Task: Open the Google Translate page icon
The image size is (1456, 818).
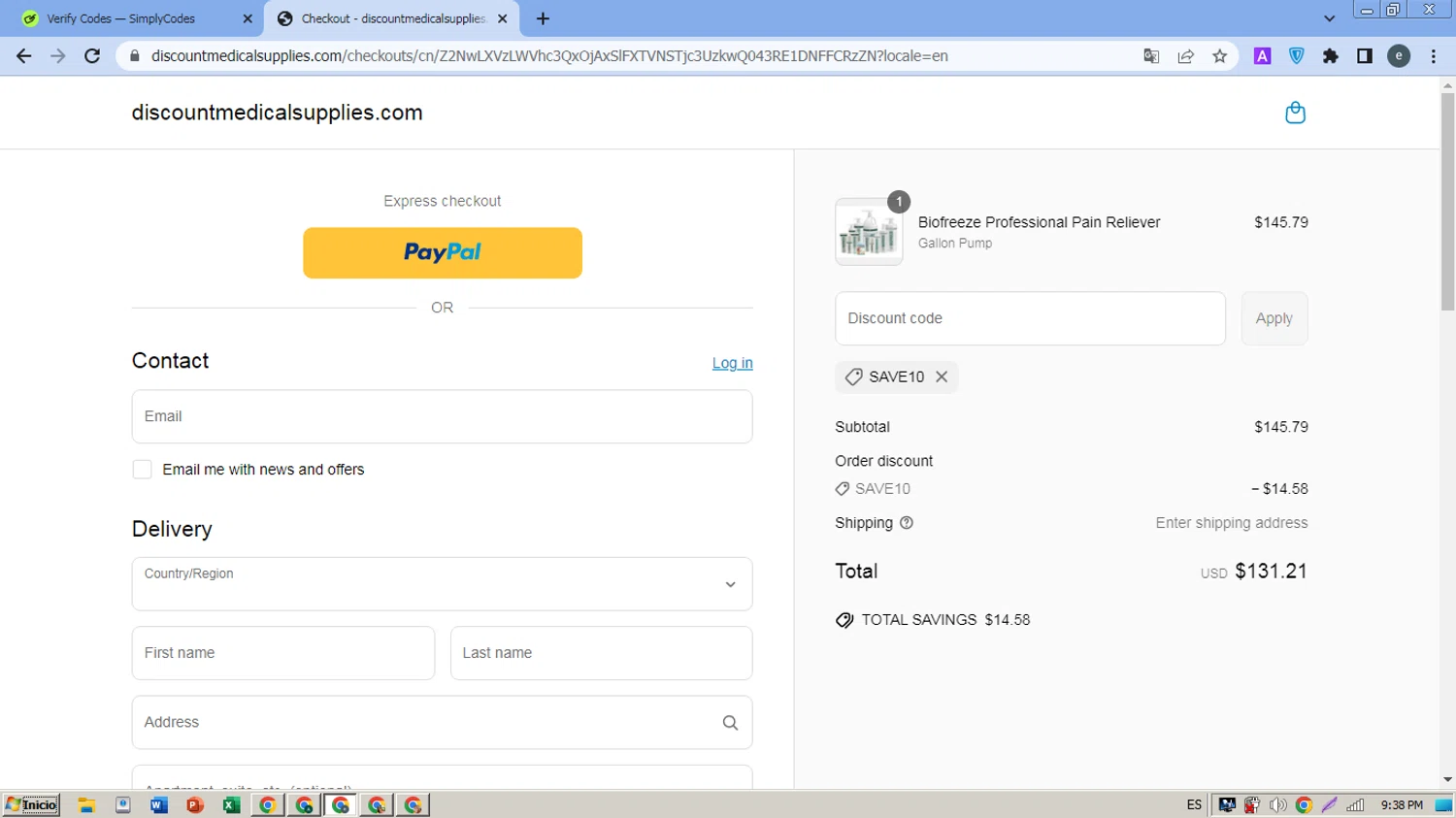Action: pos(1151,56)
